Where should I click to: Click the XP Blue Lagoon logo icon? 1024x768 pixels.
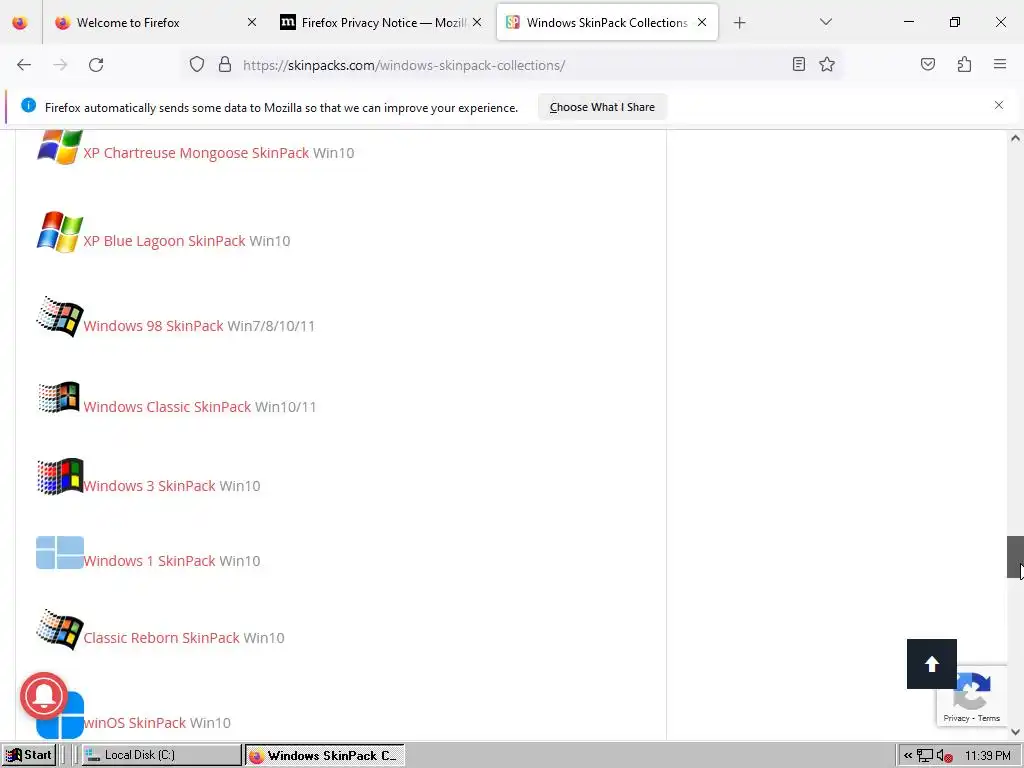59,232
